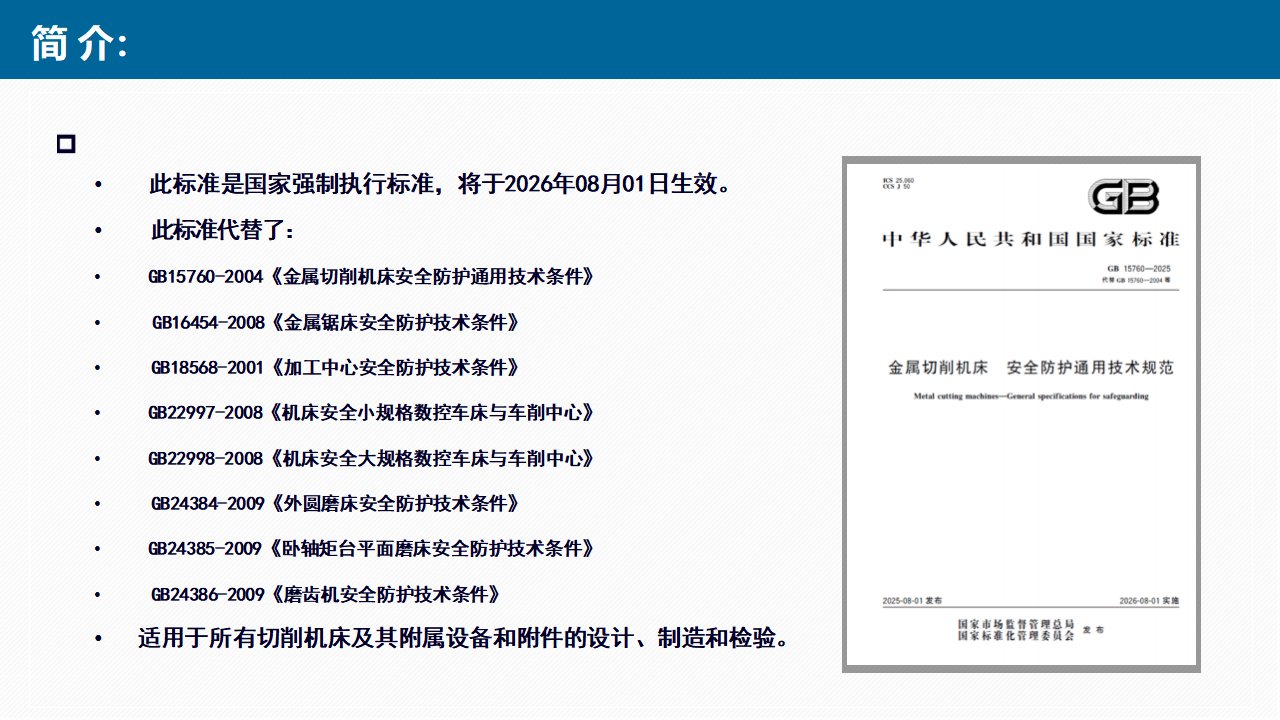Click the 中华人民共和国国家标准 heading on the cover
Viewport: 1280px width, 720px height.
pos(1030,240)
